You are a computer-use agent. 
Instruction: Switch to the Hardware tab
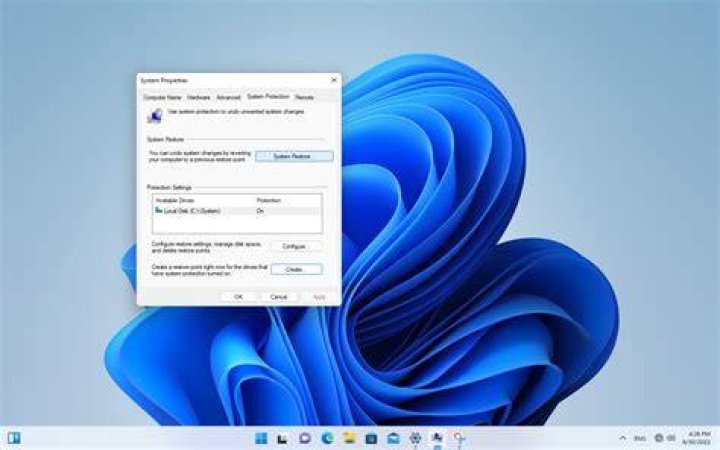[x=199, y=97]
